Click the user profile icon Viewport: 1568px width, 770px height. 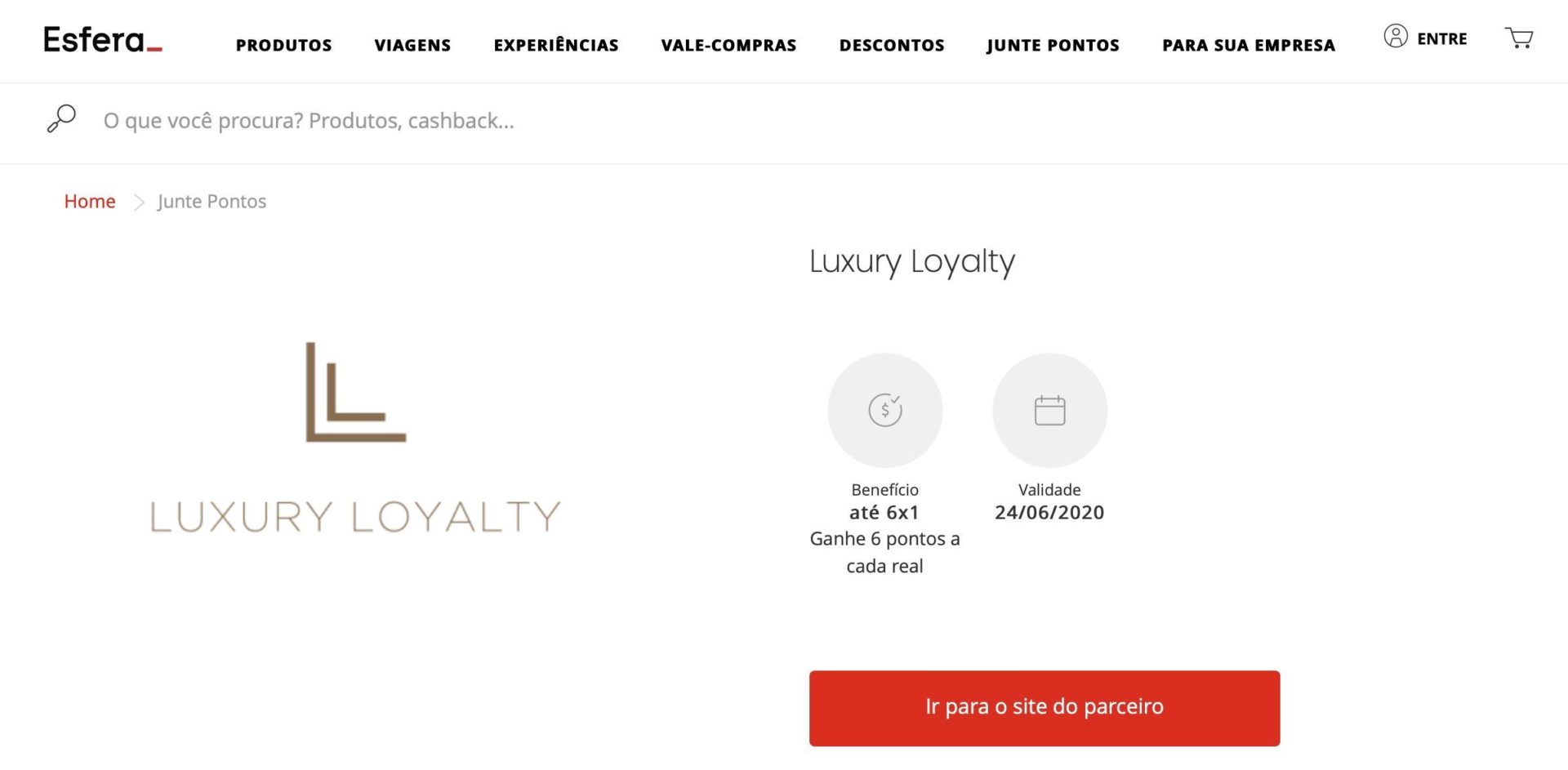tap(1396, 37)
